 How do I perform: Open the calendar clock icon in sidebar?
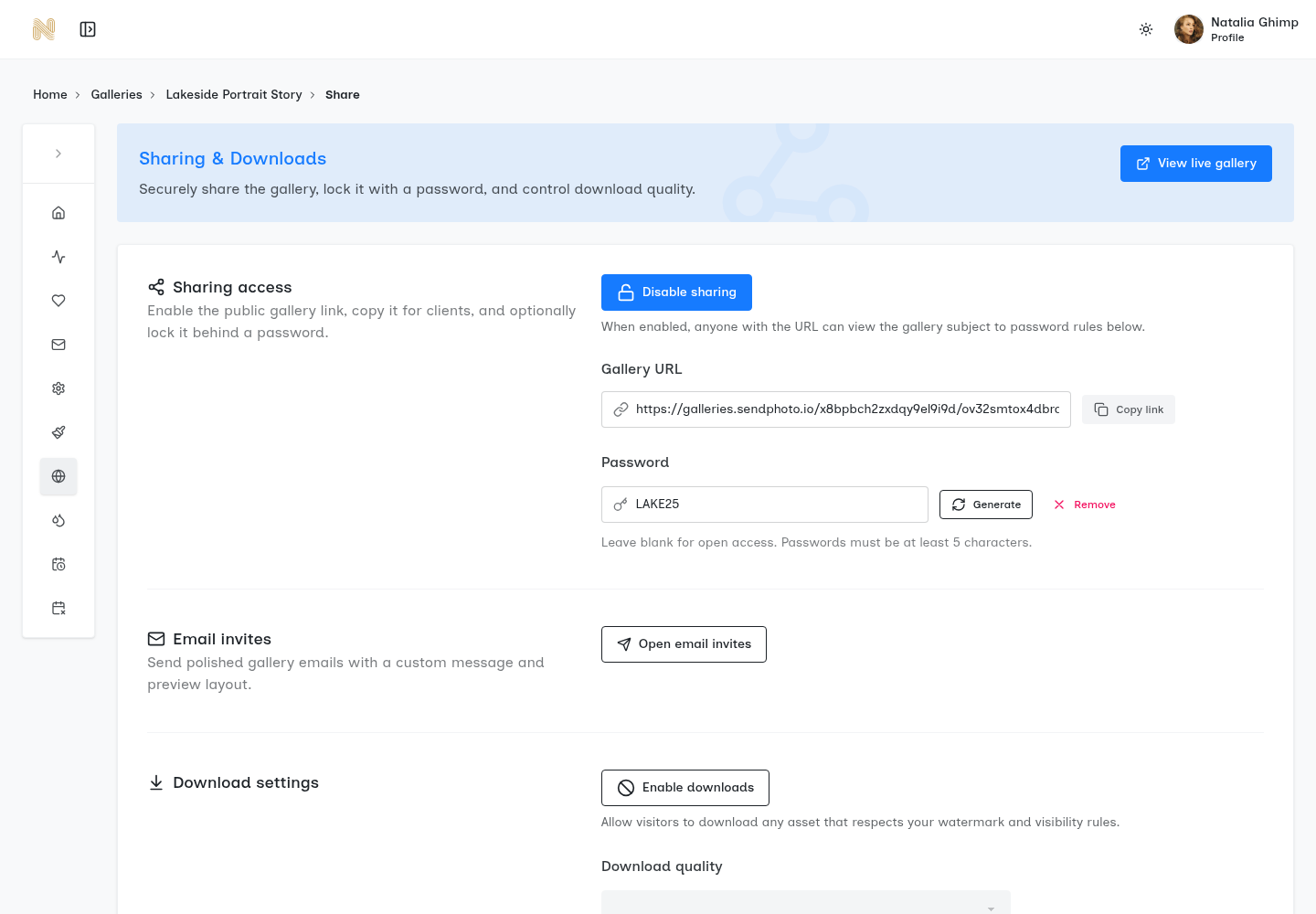(x=58, y=564)
